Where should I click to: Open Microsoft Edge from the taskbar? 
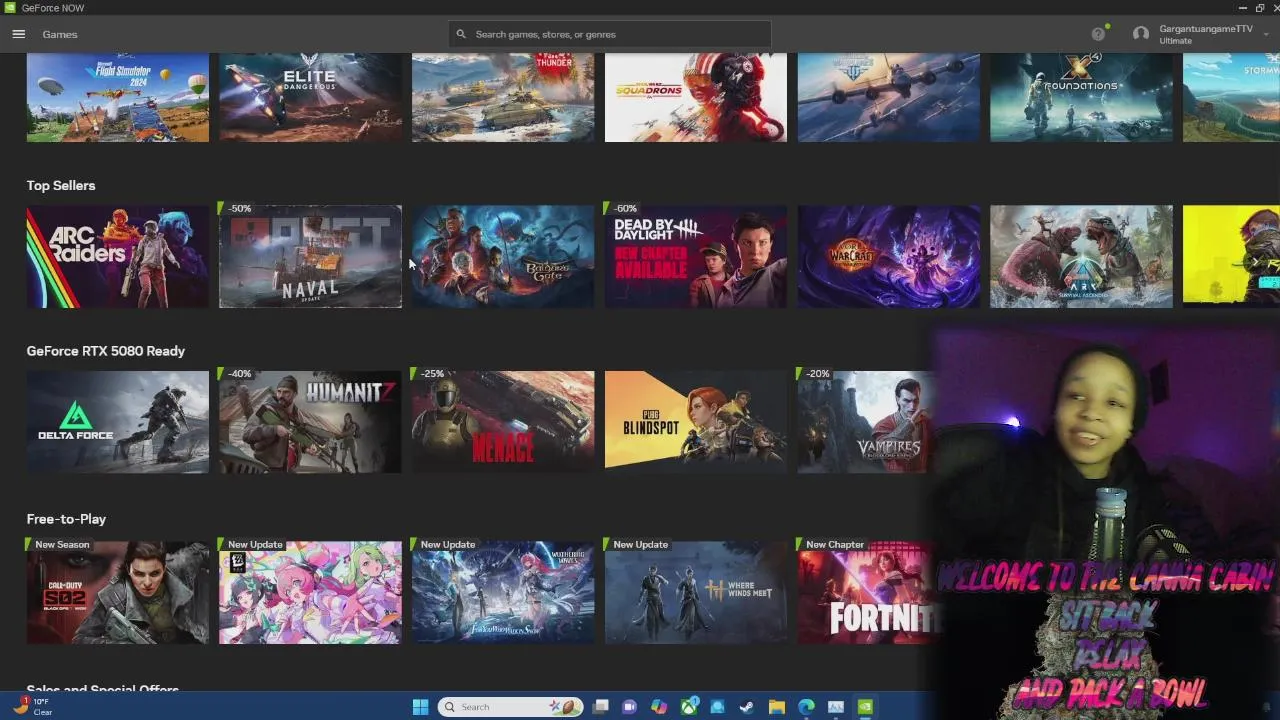point(806,707)
